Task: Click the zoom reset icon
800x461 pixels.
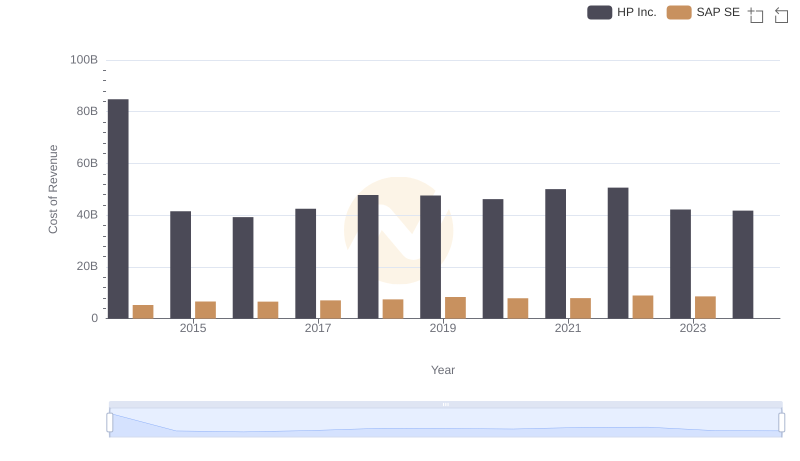Action: click(781, 15)
